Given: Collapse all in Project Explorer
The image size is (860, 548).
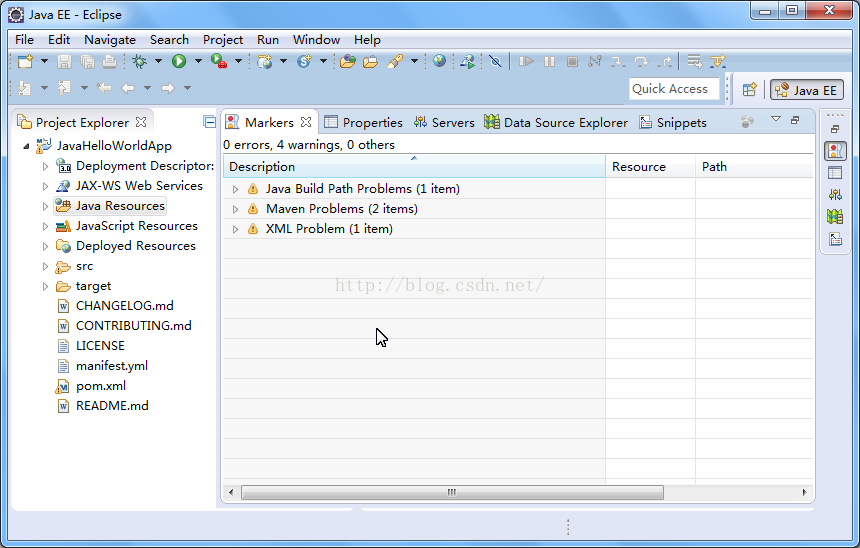Looking at the screenshot, I should pos(209,122).
